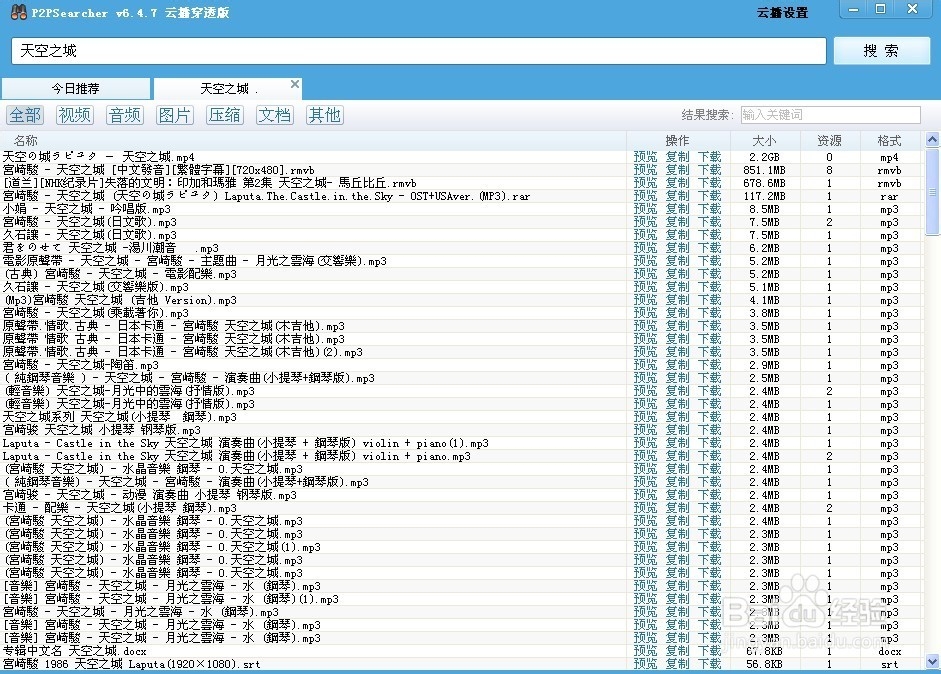Focus the main search input field
The image size is (941, 674).
418,51
